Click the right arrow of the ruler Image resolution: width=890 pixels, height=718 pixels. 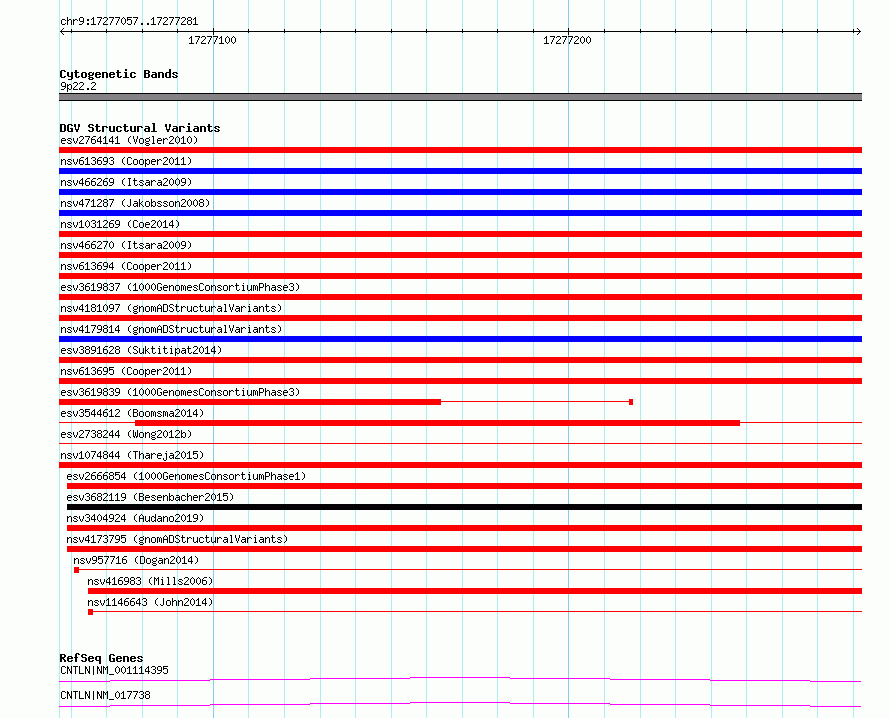pos(858,31)
